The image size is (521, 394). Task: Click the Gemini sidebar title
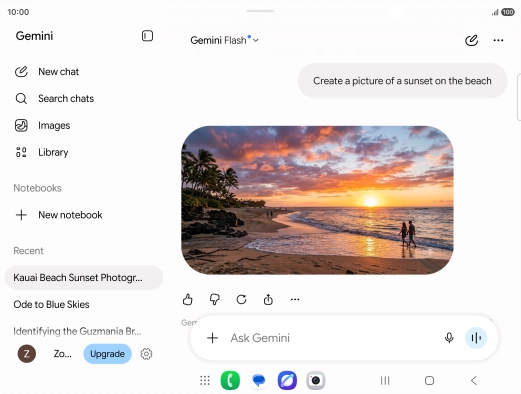point(34,36)
